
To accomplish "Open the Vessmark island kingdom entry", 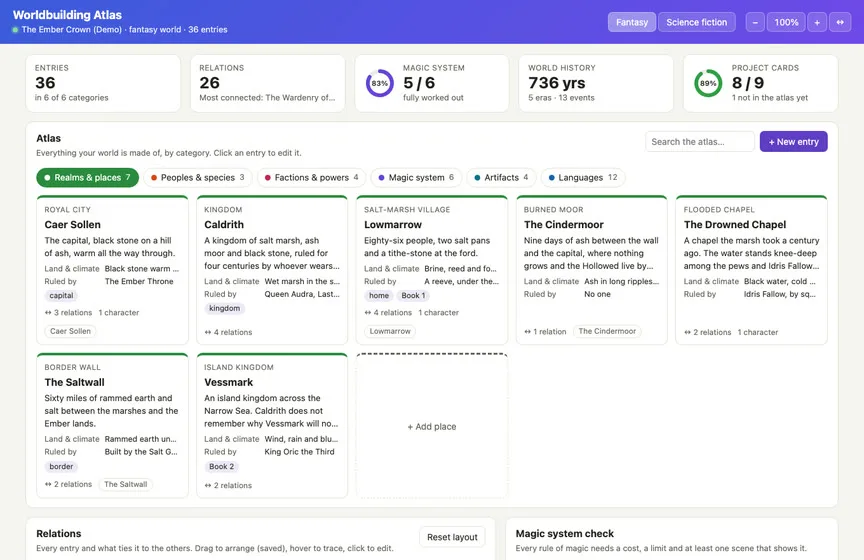I will click(272, 426).
